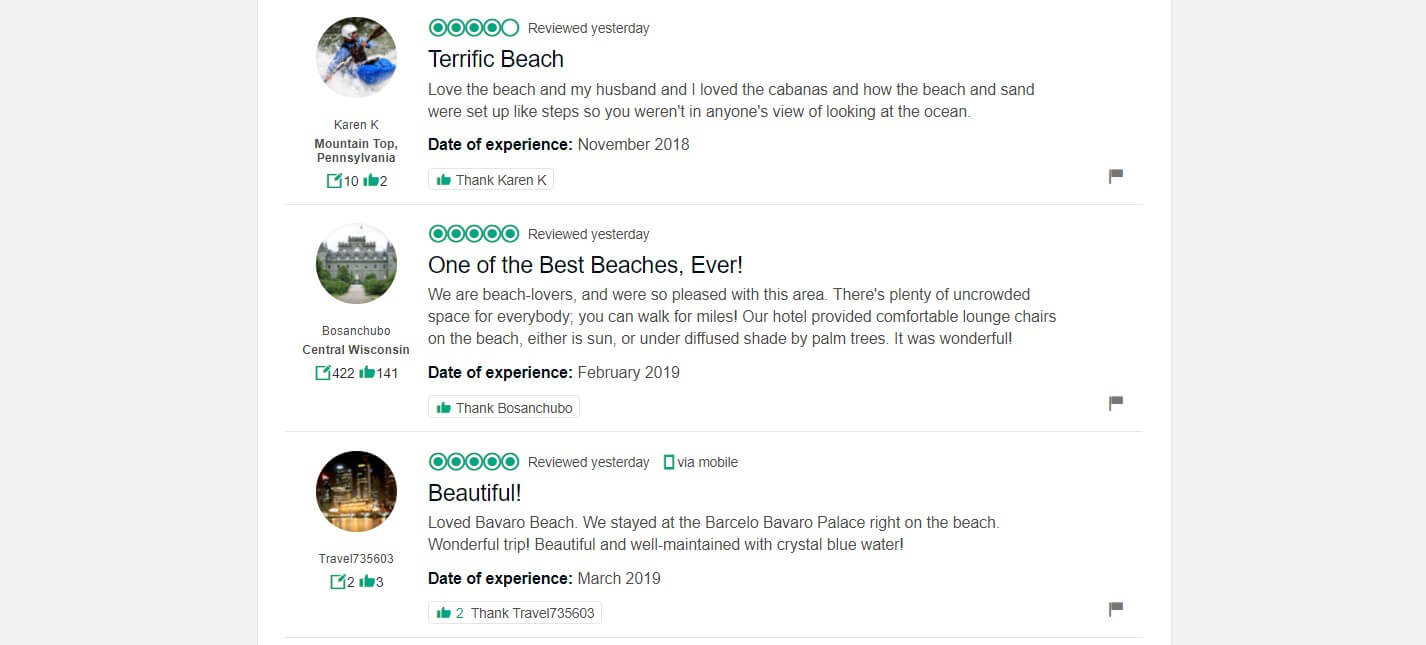Viewport: 1426px width, 645px height.
Task: Flag Karen K's review as inappropriate
Action: click(1116, 176)
